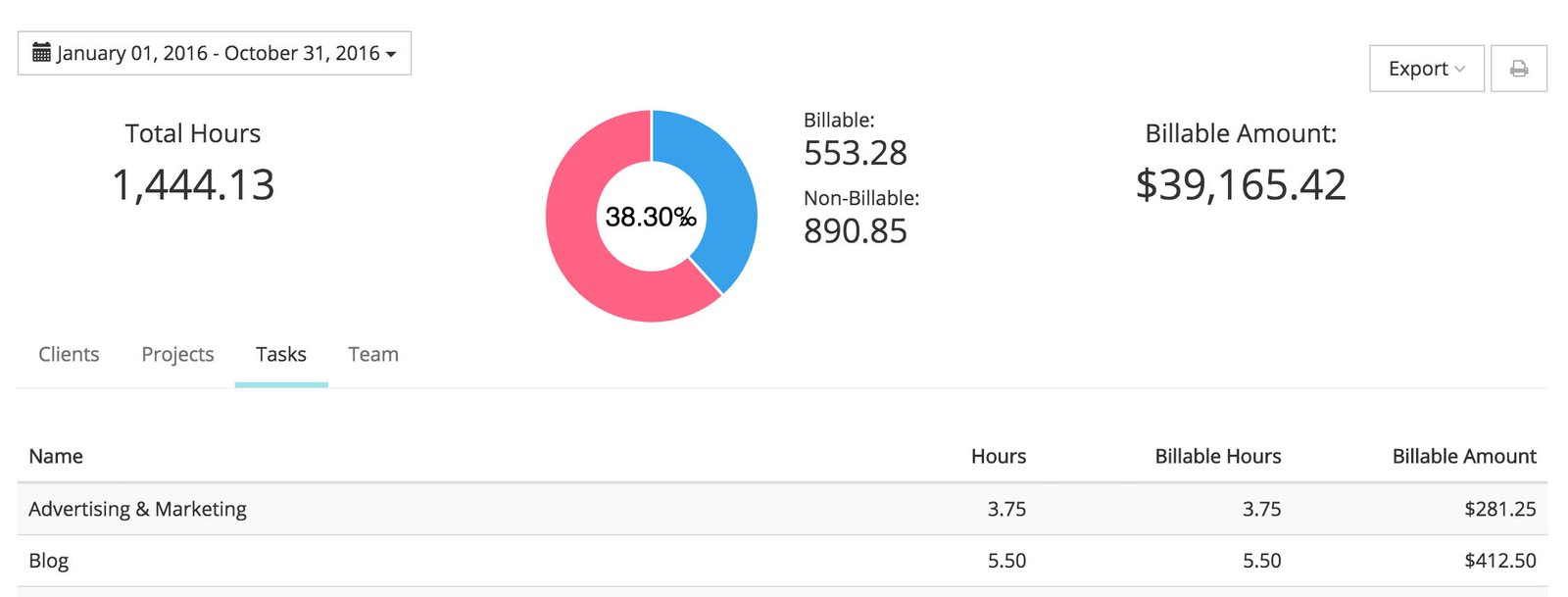Click the Name column header
Image resolution: width=1568 pixels, height=597 pixels.
56,456
